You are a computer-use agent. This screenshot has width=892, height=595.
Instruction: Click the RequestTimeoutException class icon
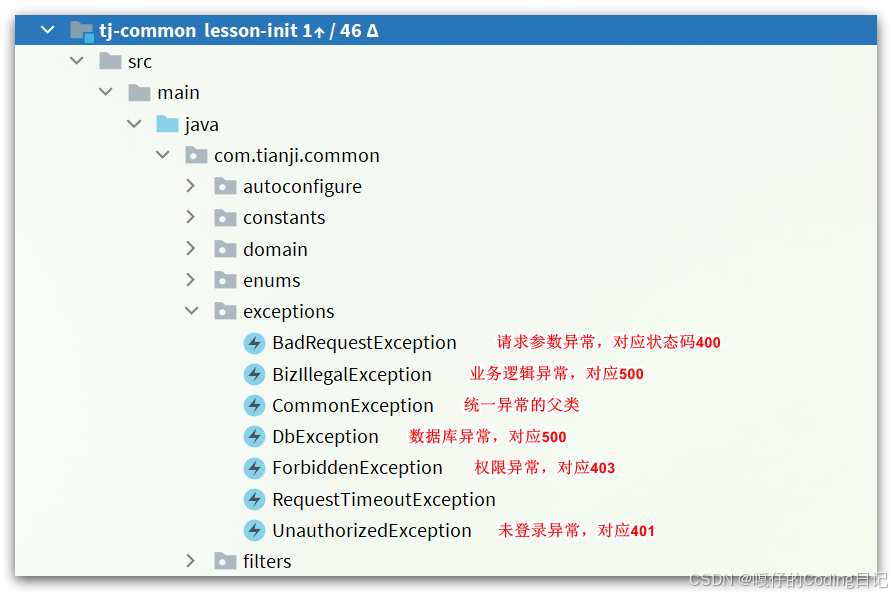pos(254,499)
